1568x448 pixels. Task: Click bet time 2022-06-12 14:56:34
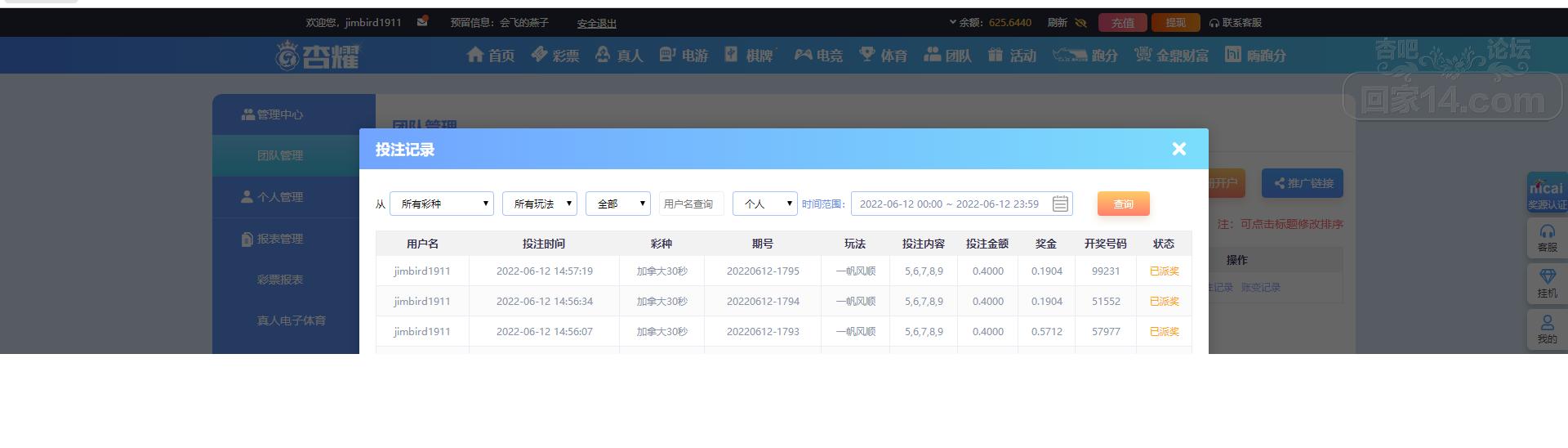point(545,301)
